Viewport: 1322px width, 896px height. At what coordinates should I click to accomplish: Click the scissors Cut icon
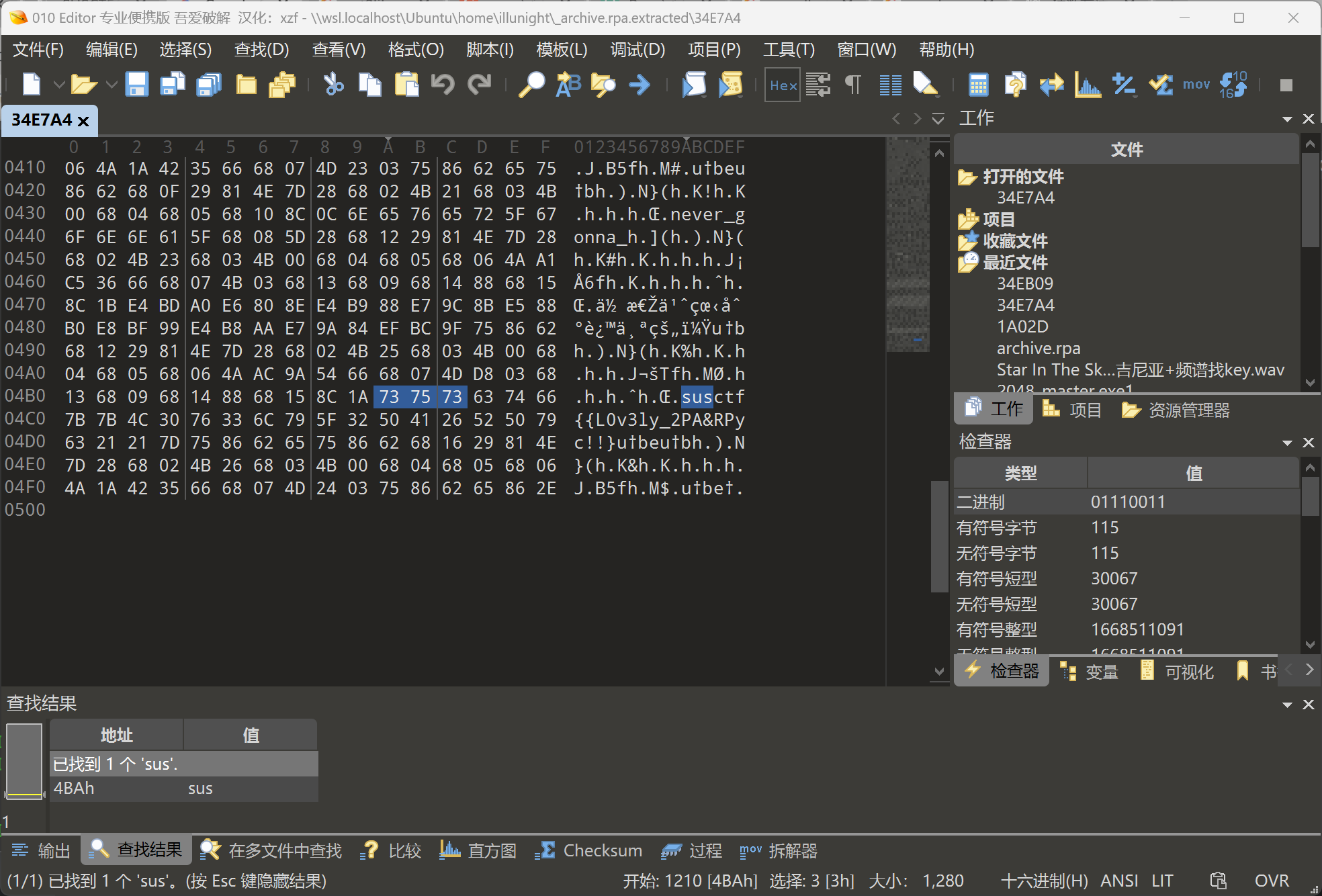[333, 85]
